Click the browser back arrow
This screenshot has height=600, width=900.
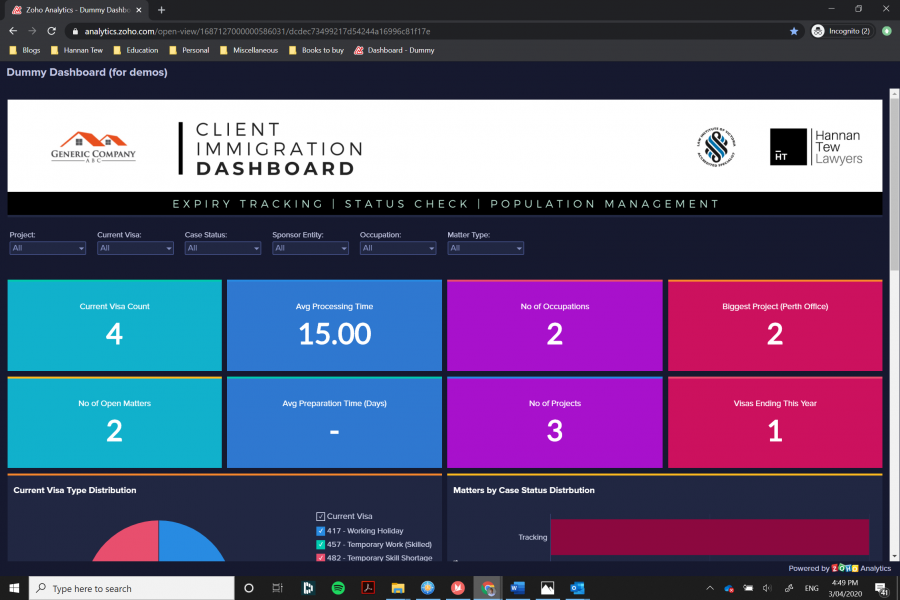(11, 31)
